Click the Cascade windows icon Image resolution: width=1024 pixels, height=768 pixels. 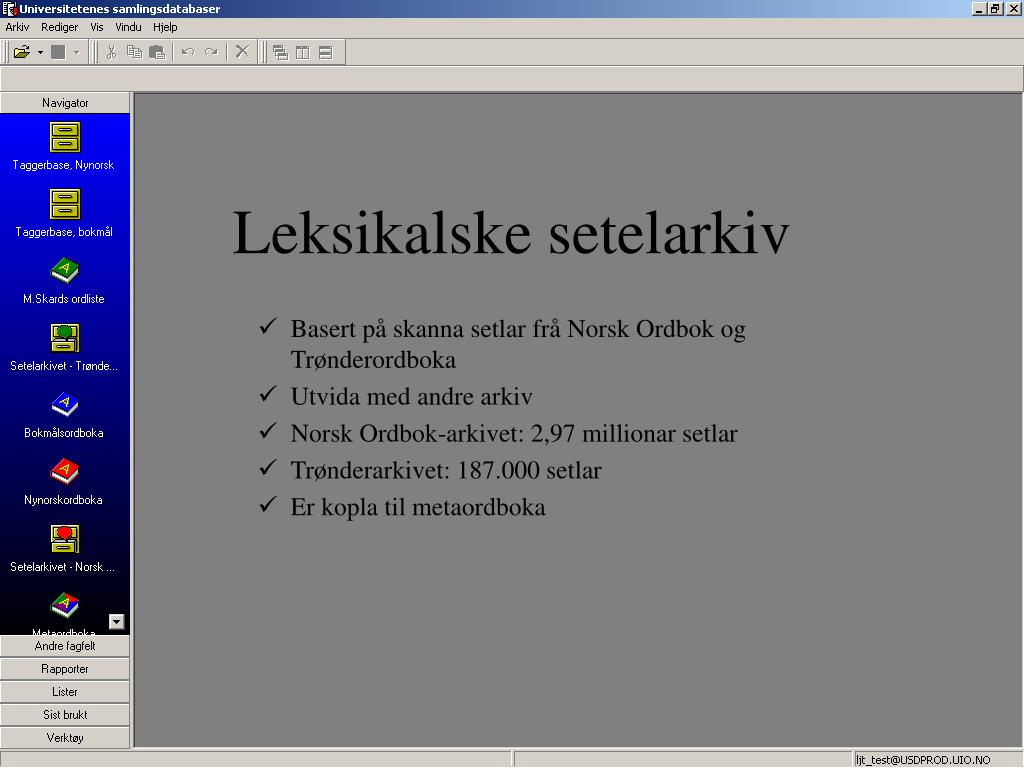click(280, 53)
